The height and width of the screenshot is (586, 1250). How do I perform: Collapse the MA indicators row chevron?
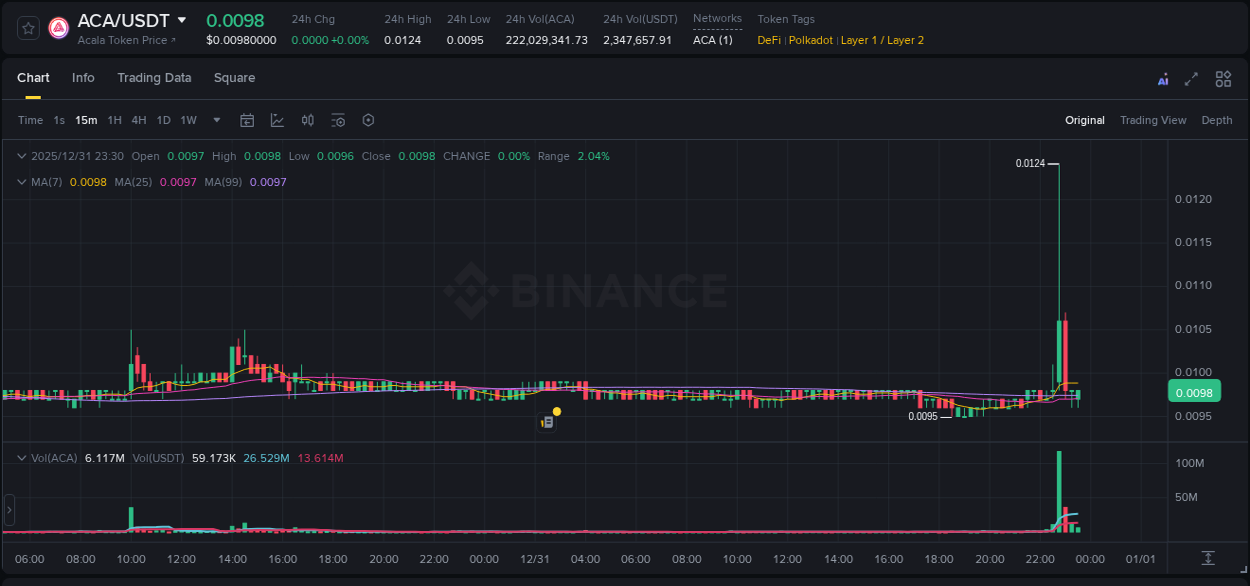(21, 182)
